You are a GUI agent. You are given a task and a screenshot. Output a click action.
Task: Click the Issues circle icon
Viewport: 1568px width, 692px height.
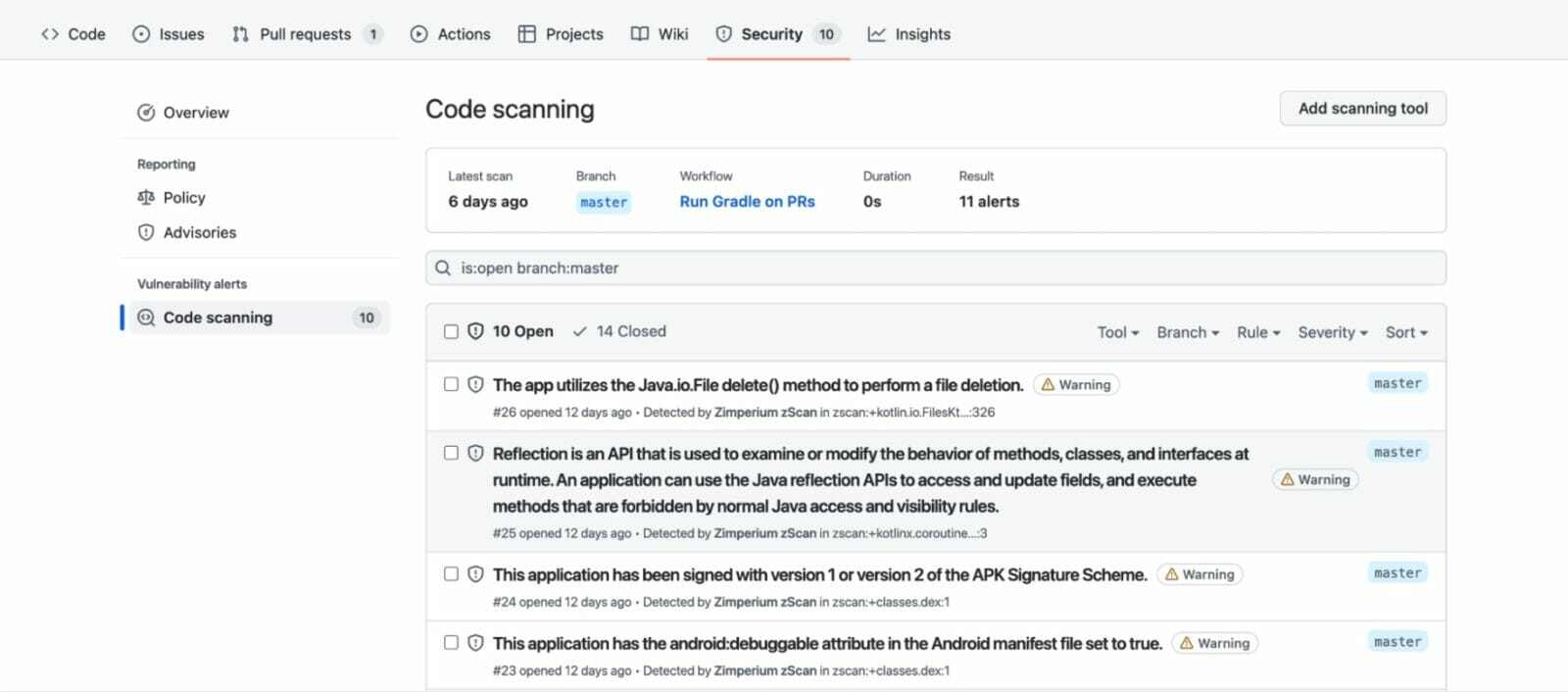(x=141, y=34)
